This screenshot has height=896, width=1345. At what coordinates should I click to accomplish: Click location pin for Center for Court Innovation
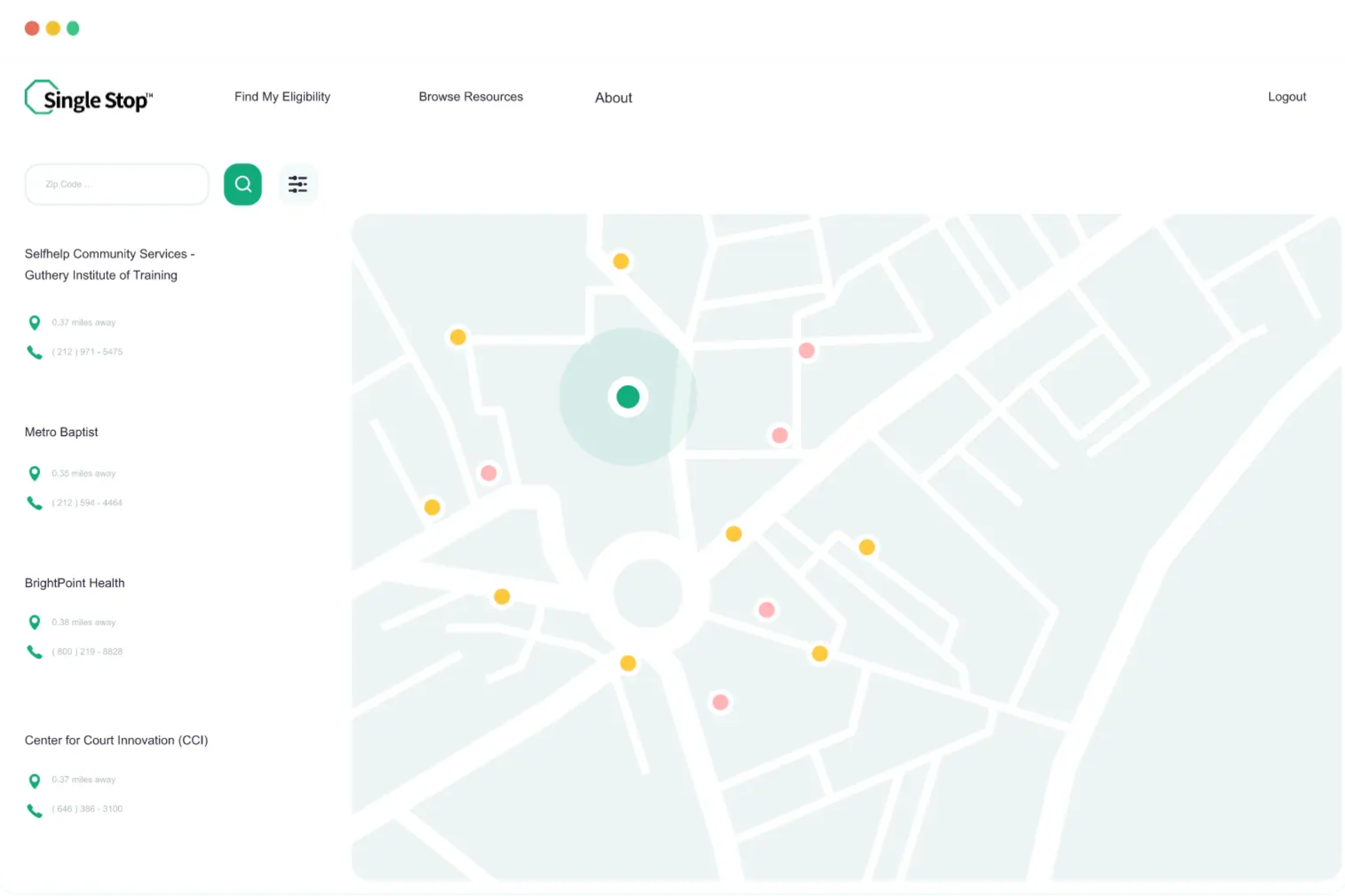(x=35, y=780)
